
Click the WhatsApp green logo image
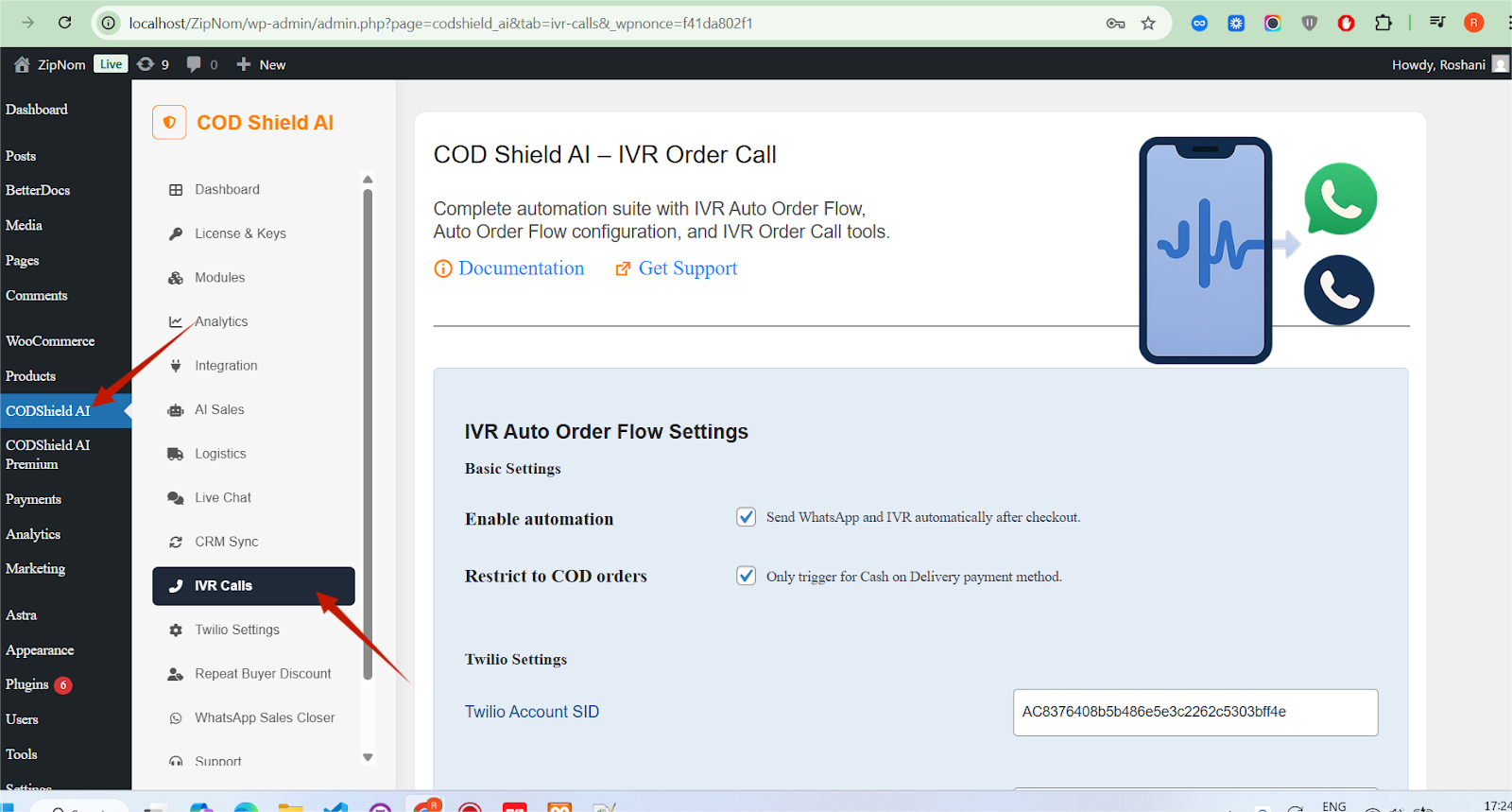(x=1340, y=199)
